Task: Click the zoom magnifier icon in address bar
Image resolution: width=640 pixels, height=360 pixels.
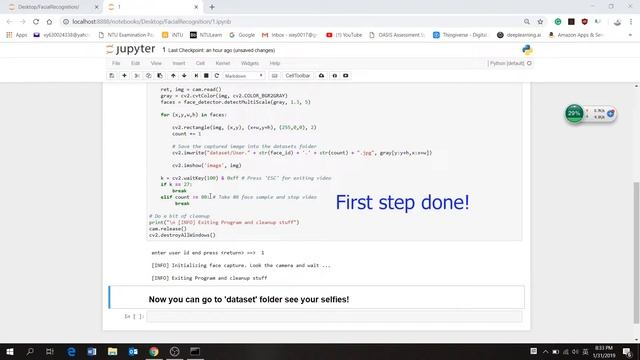Action: pyautogui.click(x=527, y=22)
